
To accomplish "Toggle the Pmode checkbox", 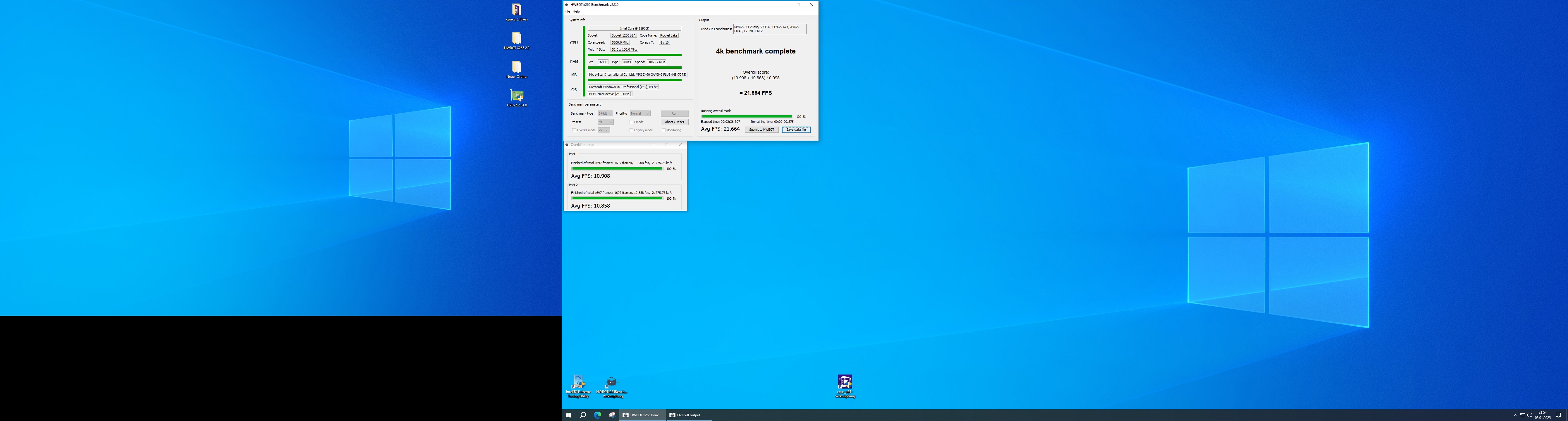I will (631, 122).
